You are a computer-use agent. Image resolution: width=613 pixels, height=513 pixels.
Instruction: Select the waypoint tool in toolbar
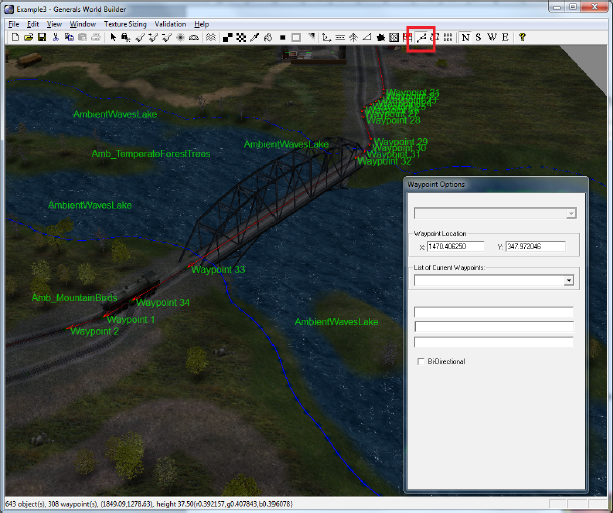point(421,38)
